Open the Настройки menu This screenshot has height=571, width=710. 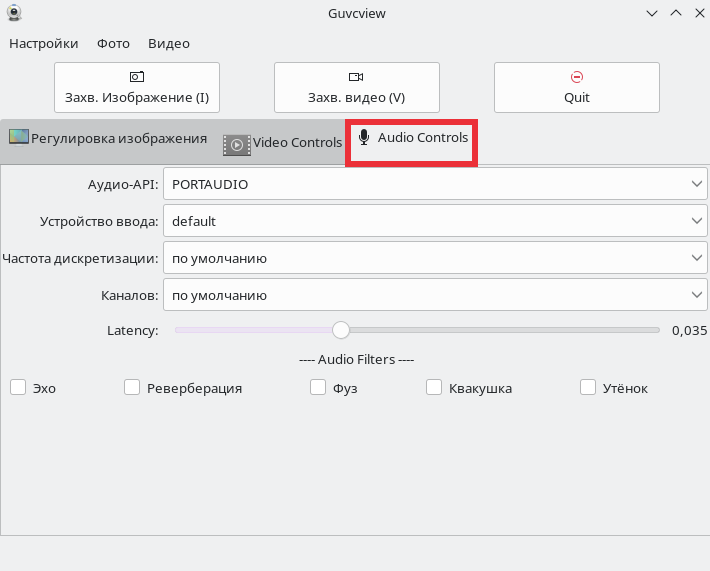(x=43, y=43)
